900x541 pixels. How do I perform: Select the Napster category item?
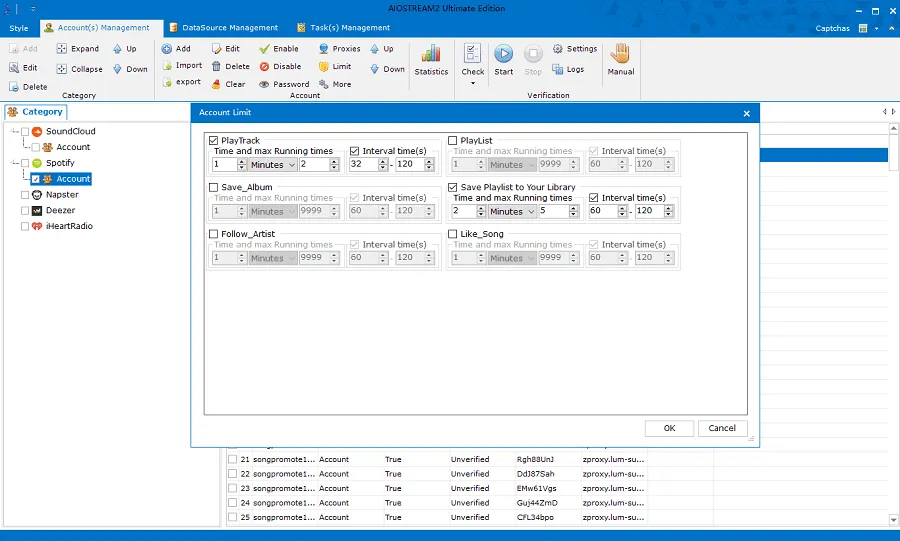(x=62, y=195)
